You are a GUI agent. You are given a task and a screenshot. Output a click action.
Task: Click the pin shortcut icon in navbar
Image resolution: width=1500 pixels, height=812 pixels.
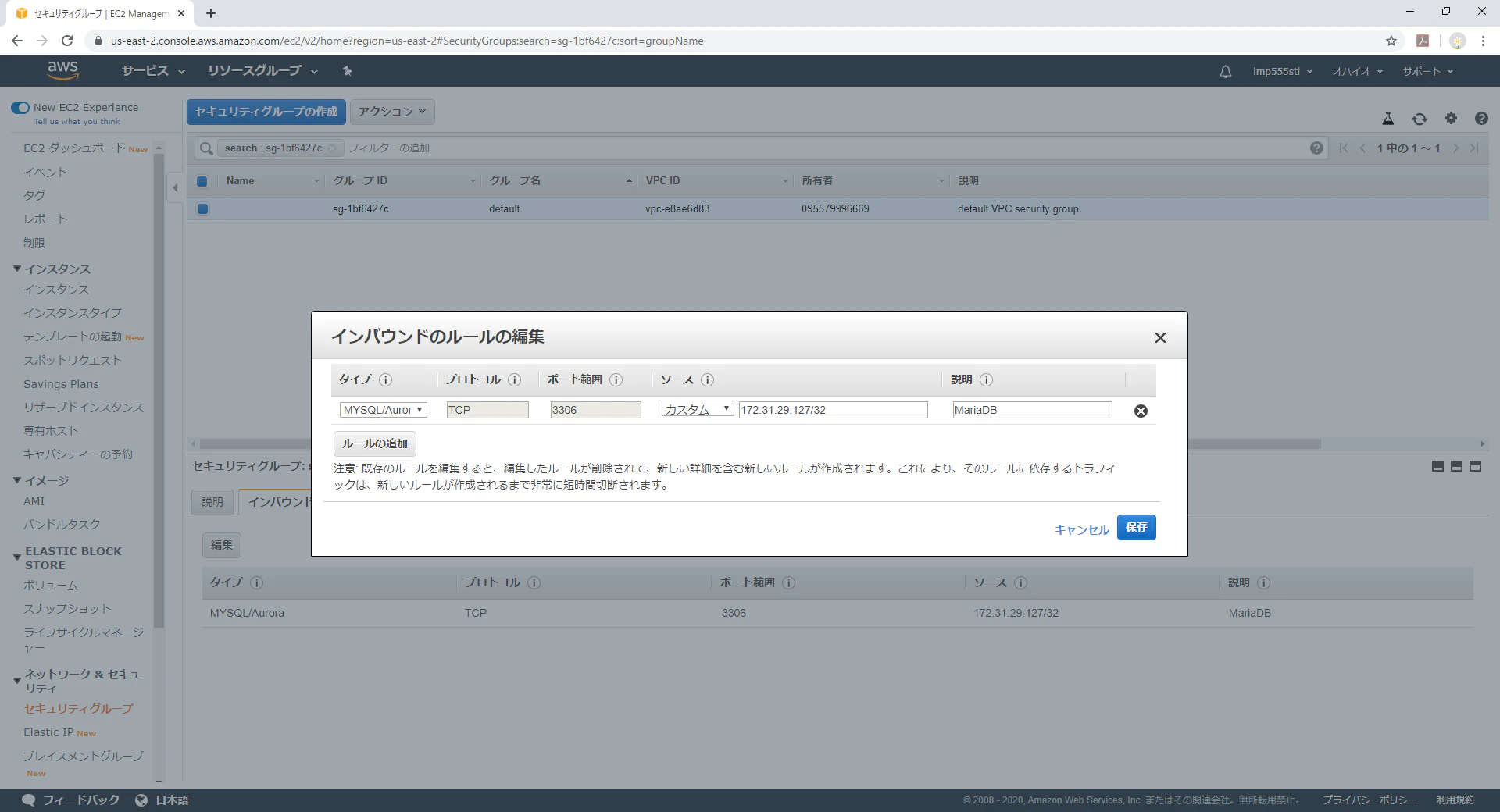pos(347,71)
